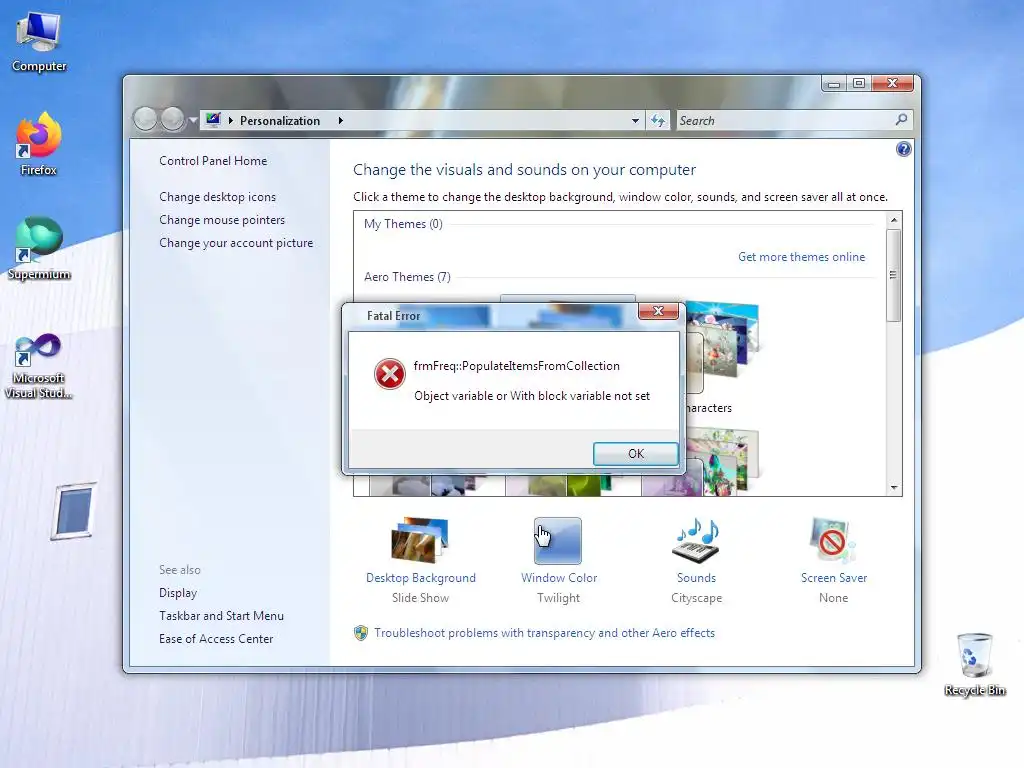Click the Window Color text link
This screenshot has height=768, width=1024.
[x=559, y=578]
